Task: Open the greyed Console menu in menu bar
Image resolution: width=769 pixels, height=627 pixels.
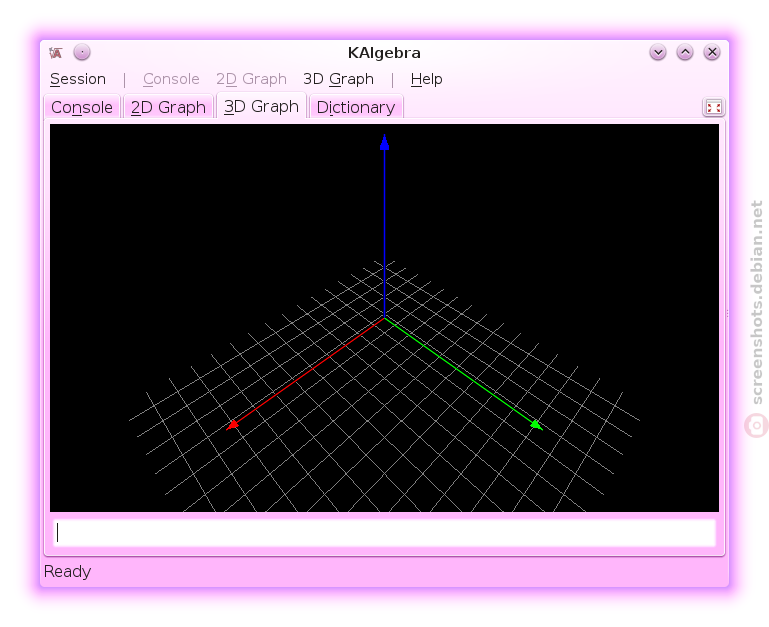Action: click(171, 79)
